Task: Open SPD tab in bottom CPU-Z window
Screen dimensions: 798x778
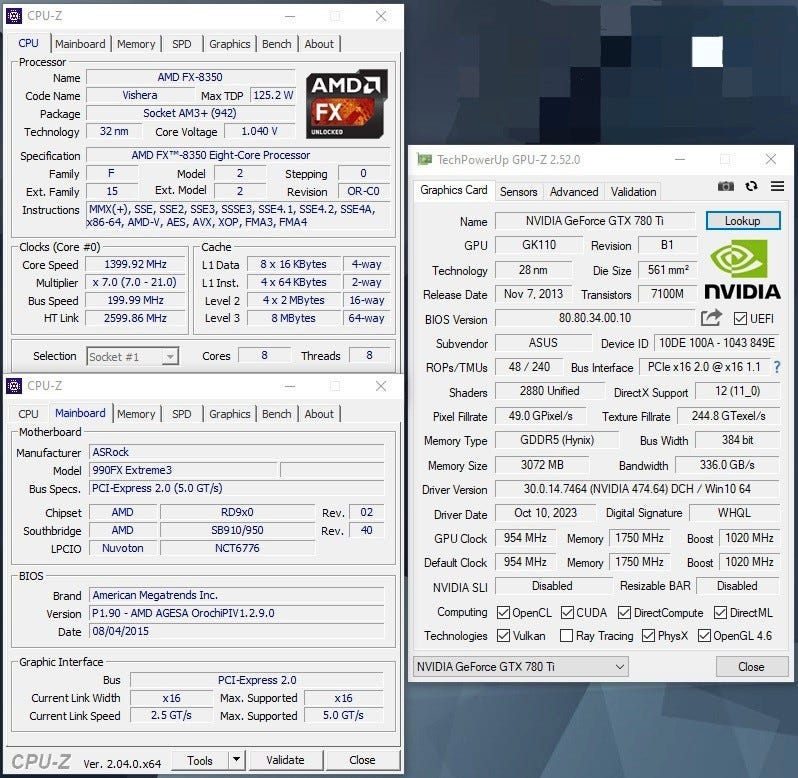Action: pos(182,414)
